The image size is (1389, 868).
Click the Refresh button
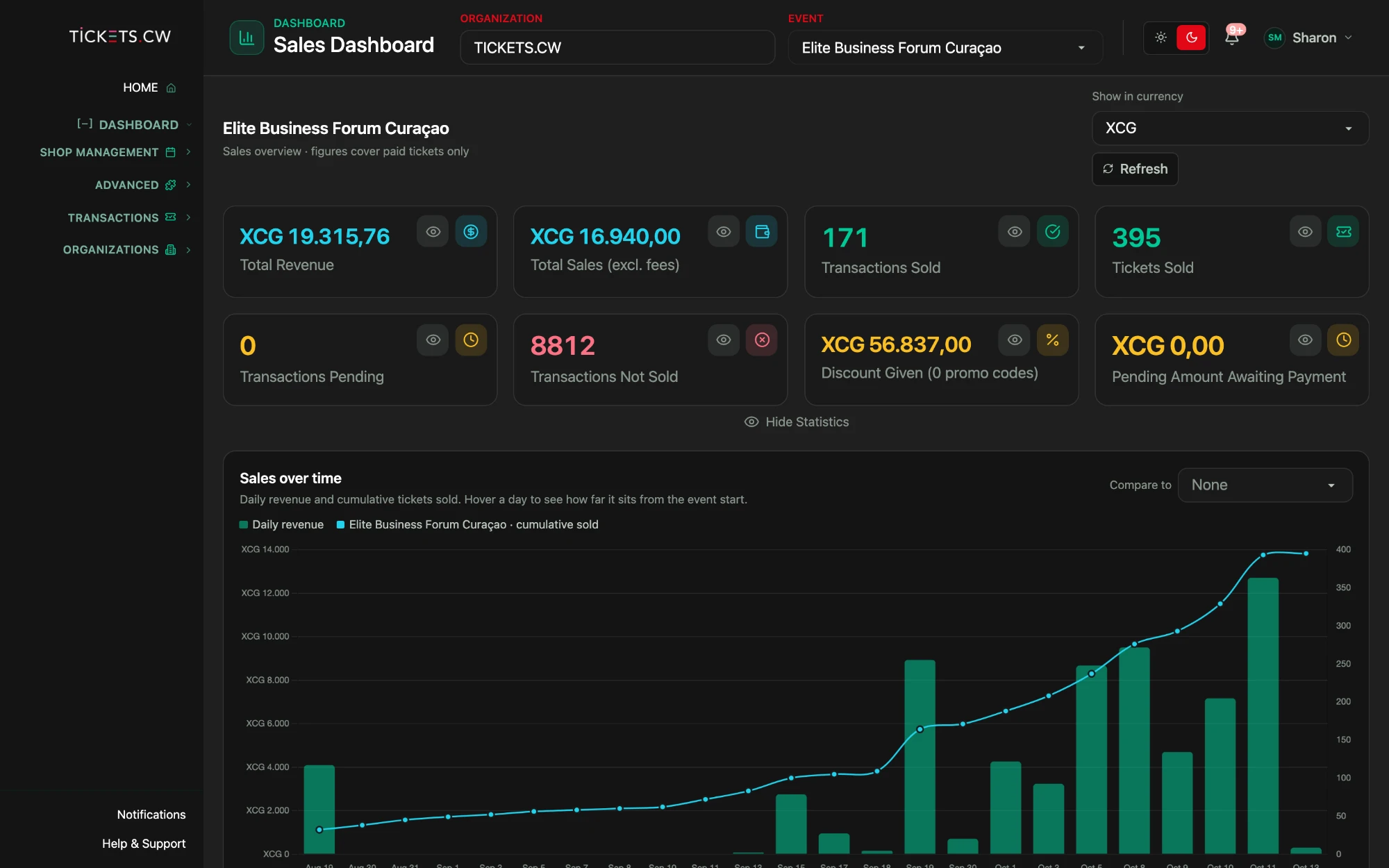[x=1135, y=169]
